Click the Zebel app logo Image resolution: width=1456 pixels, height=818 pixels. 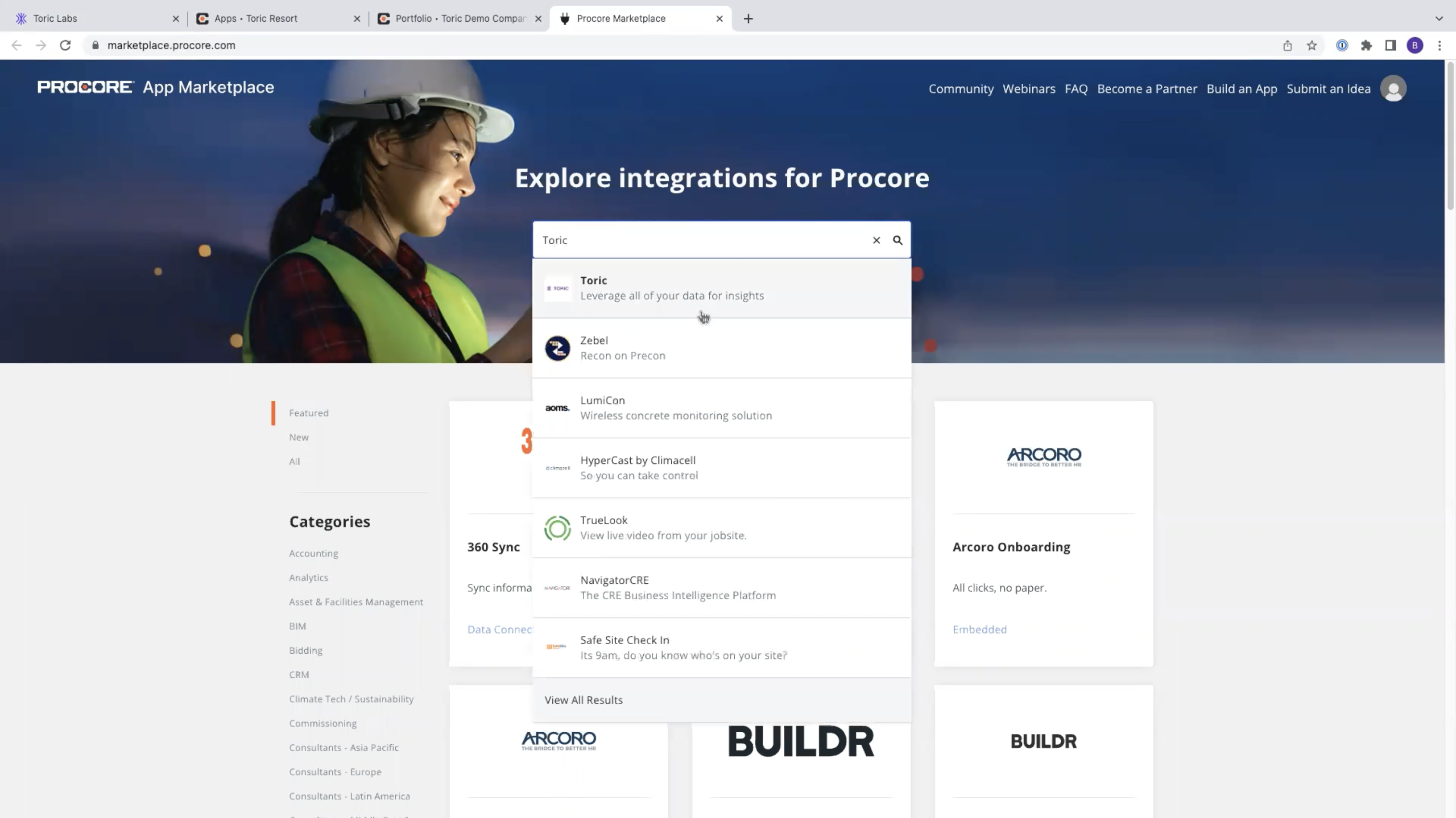(557, 348)
